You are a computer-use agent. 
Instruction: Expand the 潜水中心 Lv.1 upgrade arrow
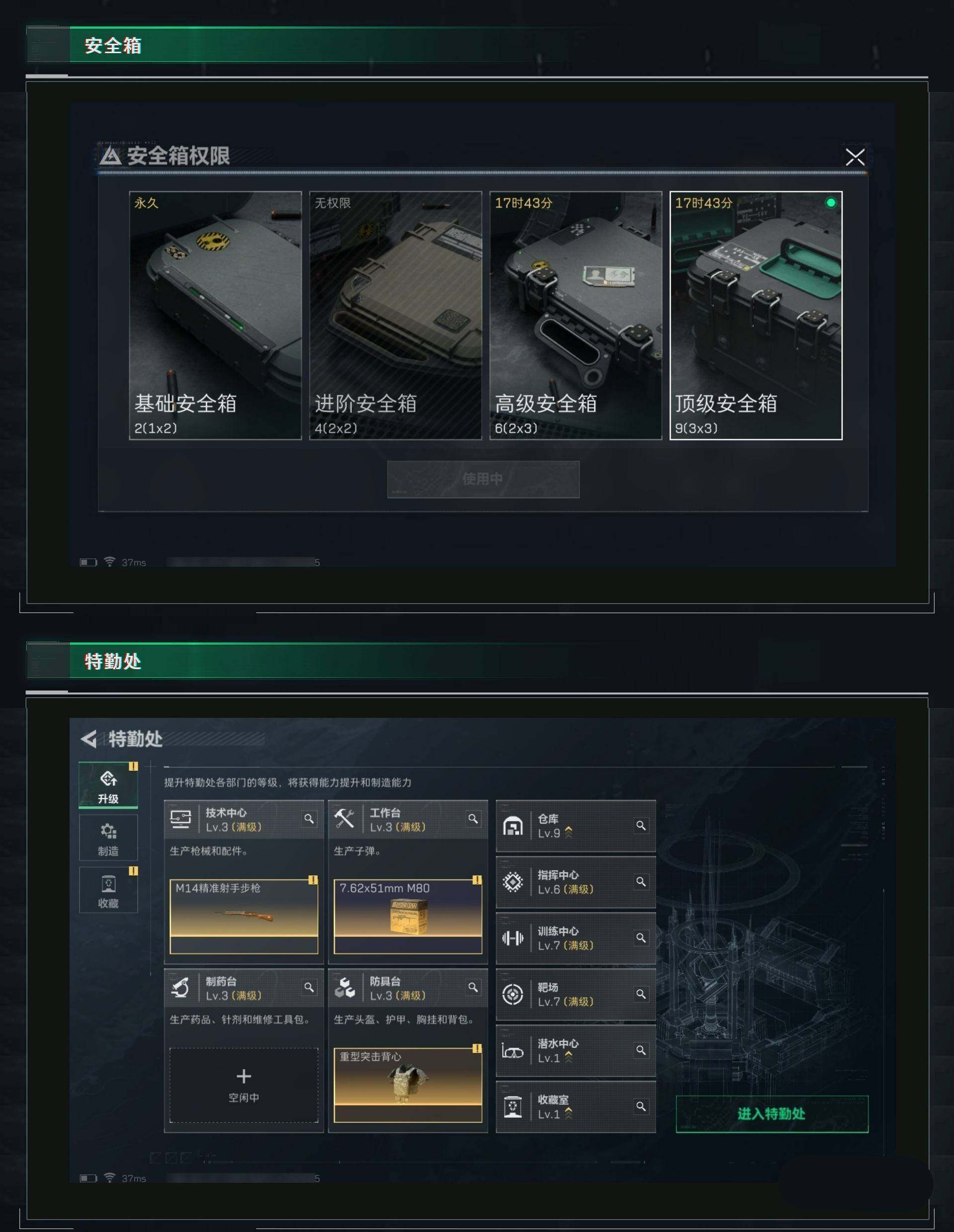click(568, 1057)
